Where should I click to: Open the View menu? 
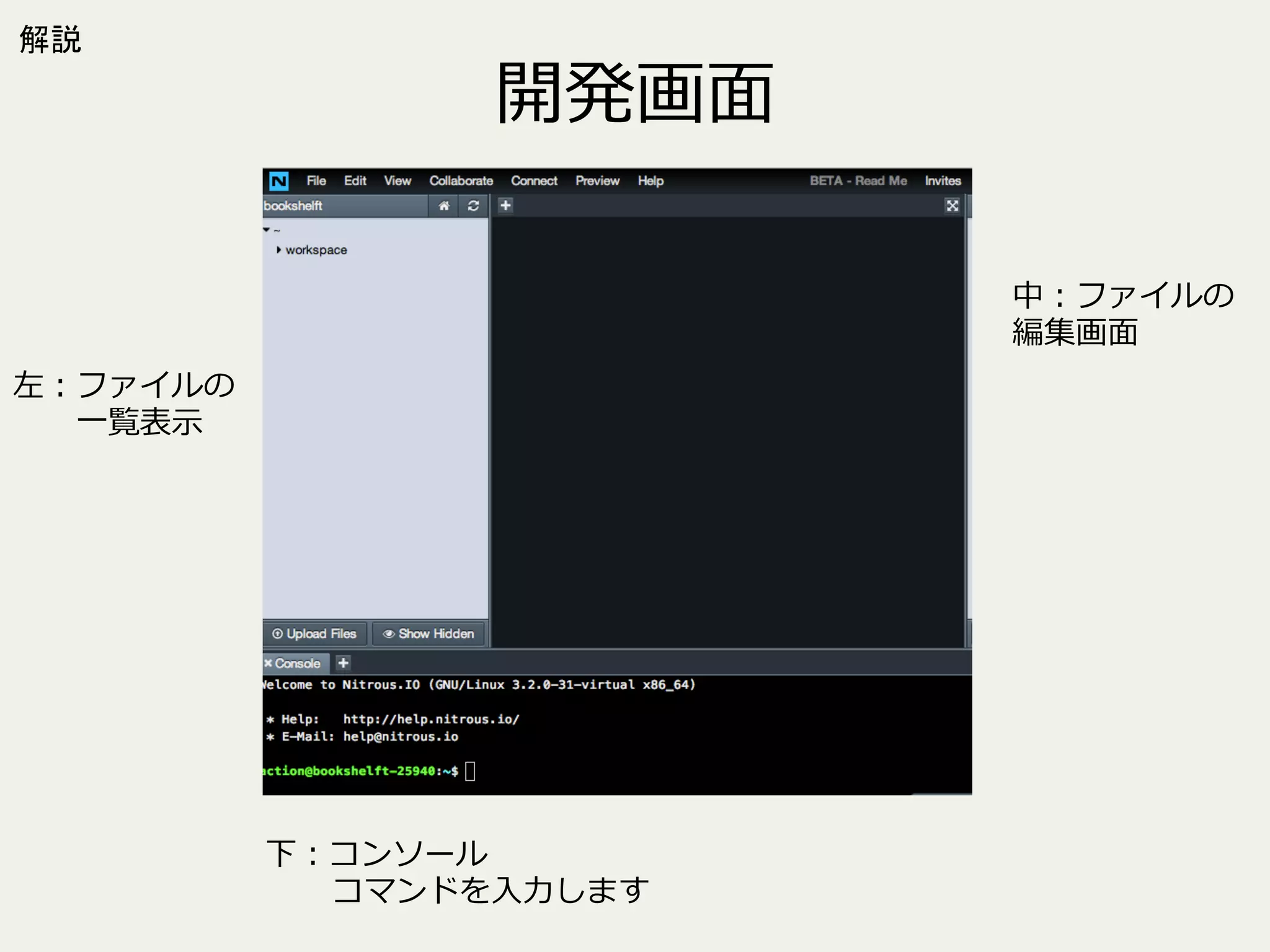[x=397, y=181]
